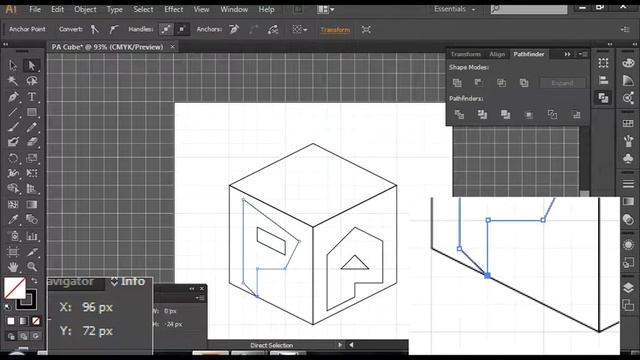Select the Rectangle tool

click(31, 112)
